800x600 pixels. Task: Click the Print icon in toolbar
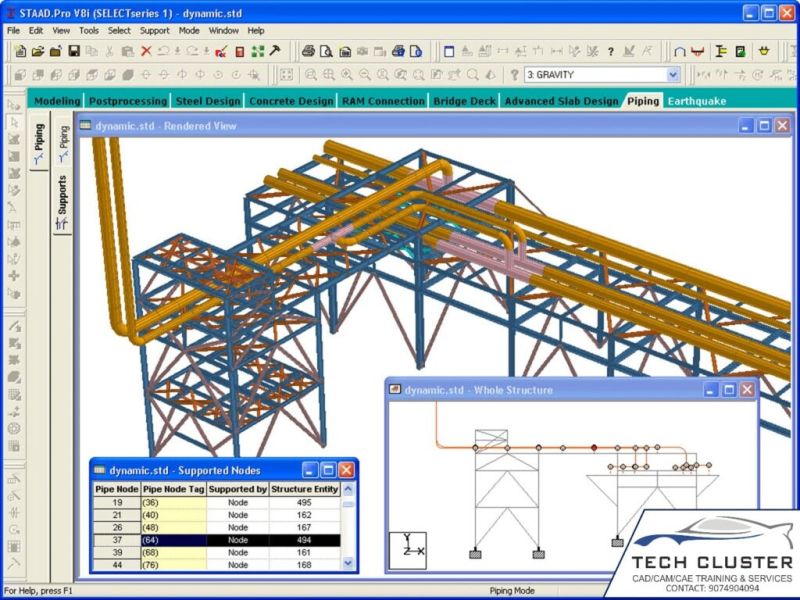tap(309, 51)
